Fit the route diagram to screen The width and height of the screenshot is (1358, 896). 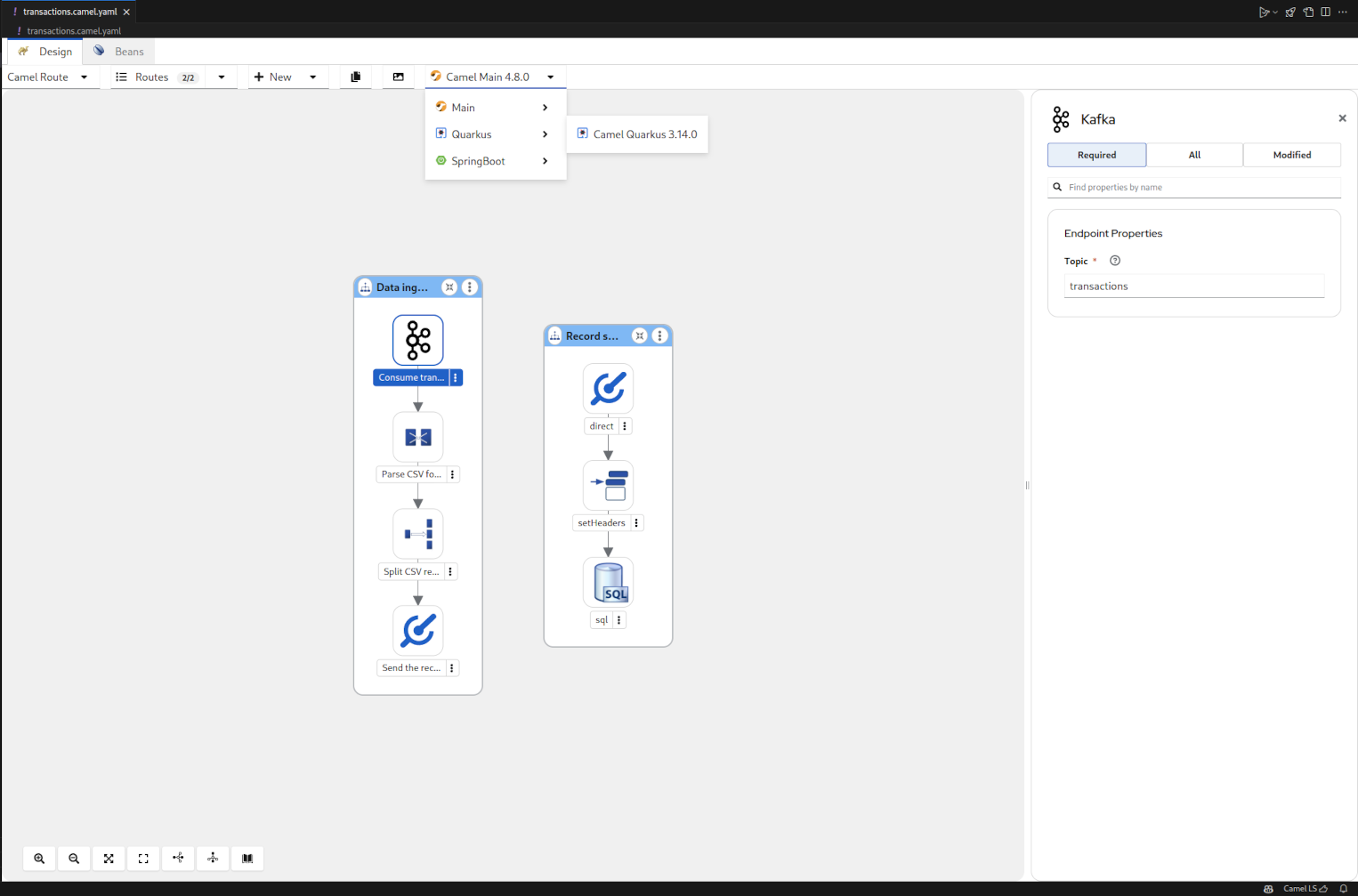[x=109, y=859]
